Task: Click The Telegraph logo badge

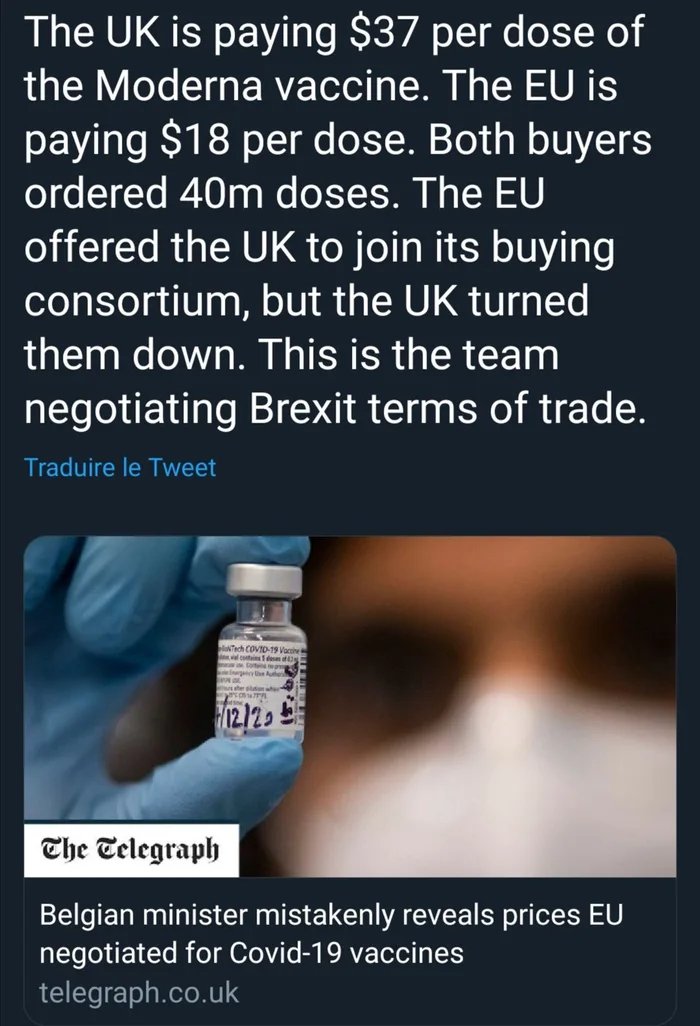Action: point(126,853)
